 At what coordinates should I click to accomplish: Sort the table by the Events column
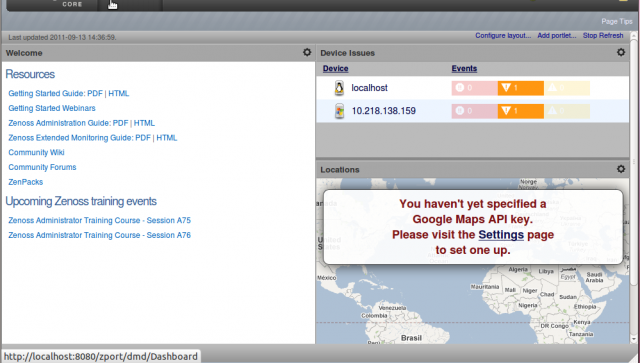click(464, 69)
